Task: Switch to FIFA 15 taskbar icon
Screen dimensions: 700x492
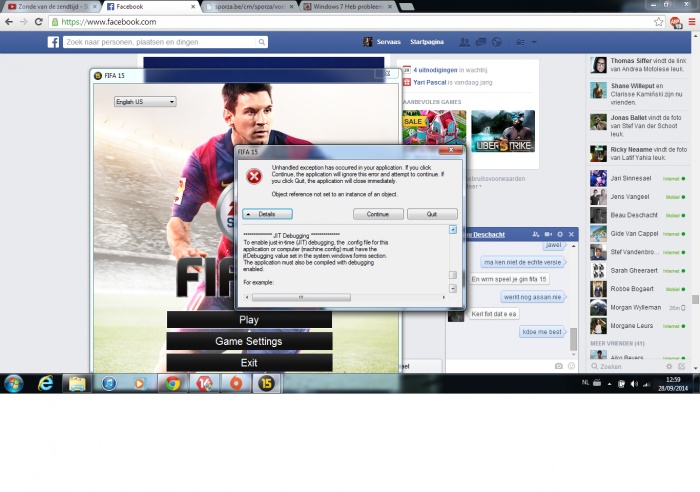Action: [x=267, y=384]
